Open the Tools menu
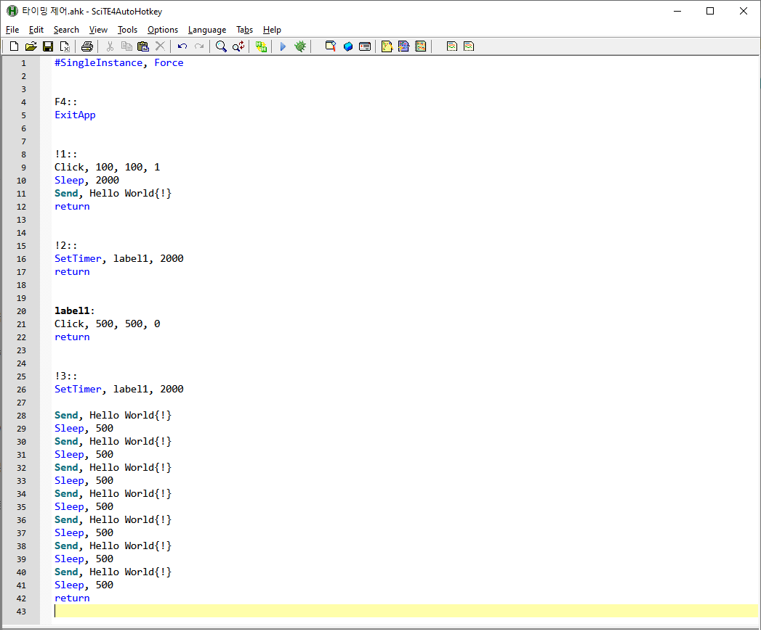This screenshot has height=630, width=761. (x=127, y=30)
